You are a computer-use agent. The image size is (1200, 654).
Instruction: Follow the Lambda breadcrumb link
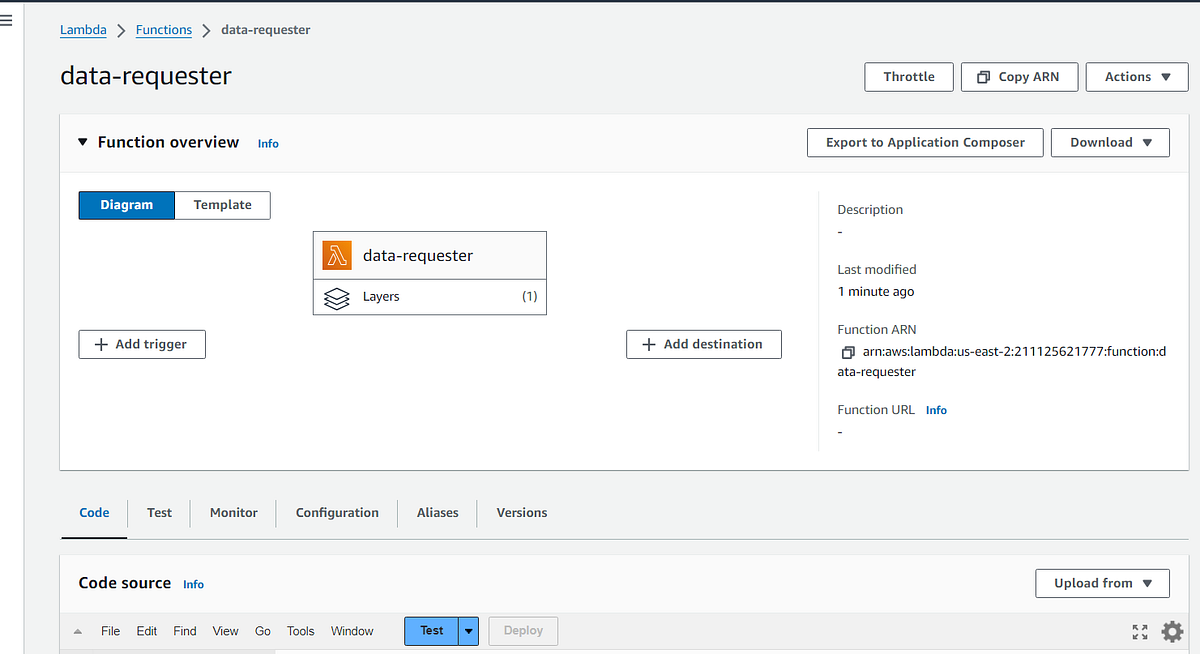83,29
